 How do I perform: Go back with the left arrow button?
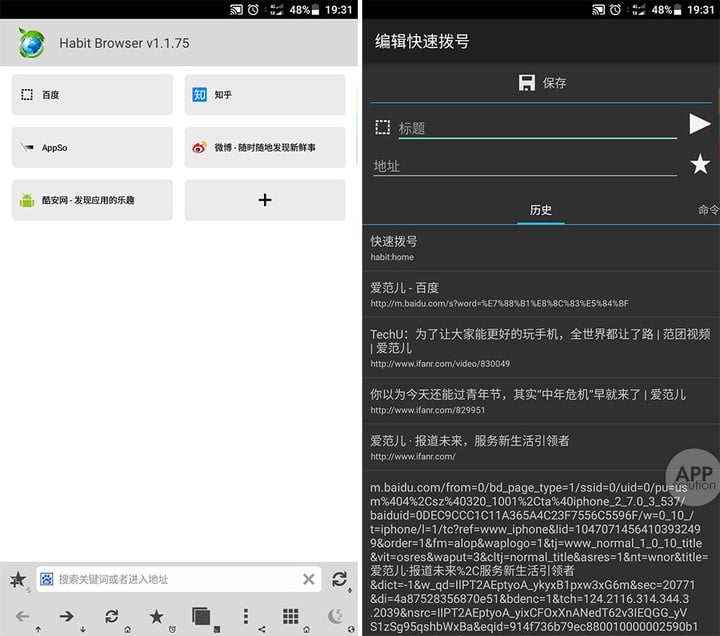(x=22, y=616)
